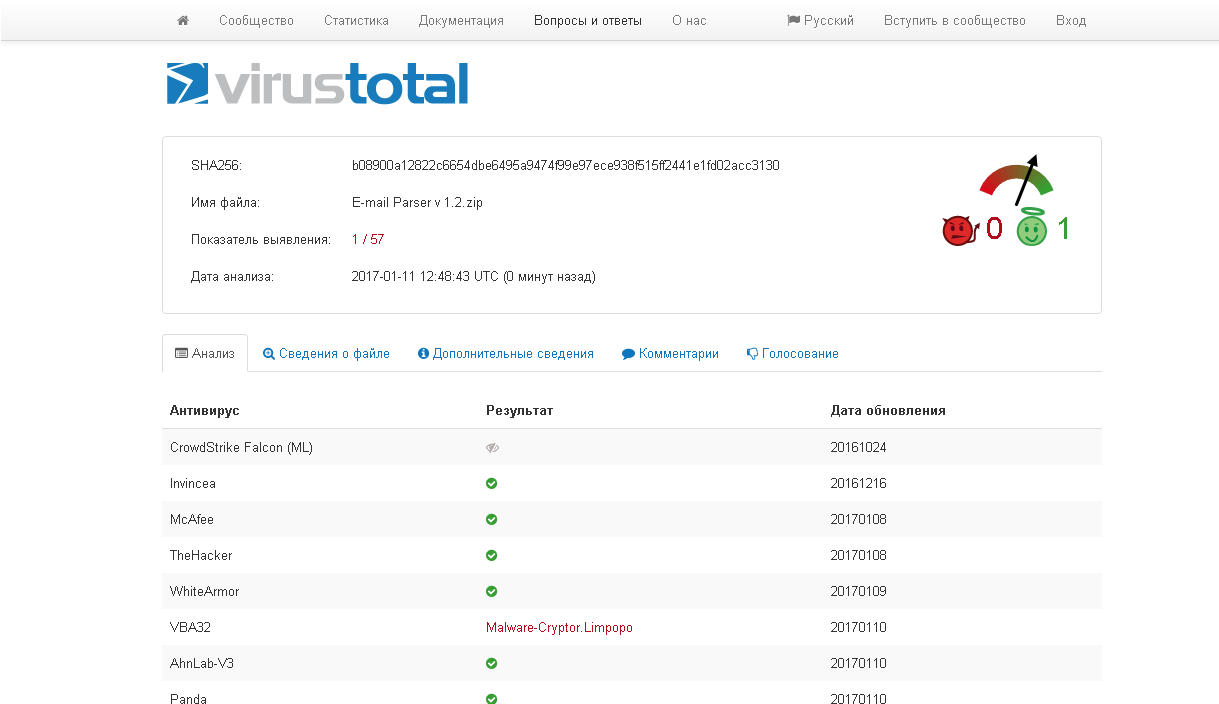Open the Комментарии tab
The height and width of the screenshot is (704, 1219).
tap(670, 354)
